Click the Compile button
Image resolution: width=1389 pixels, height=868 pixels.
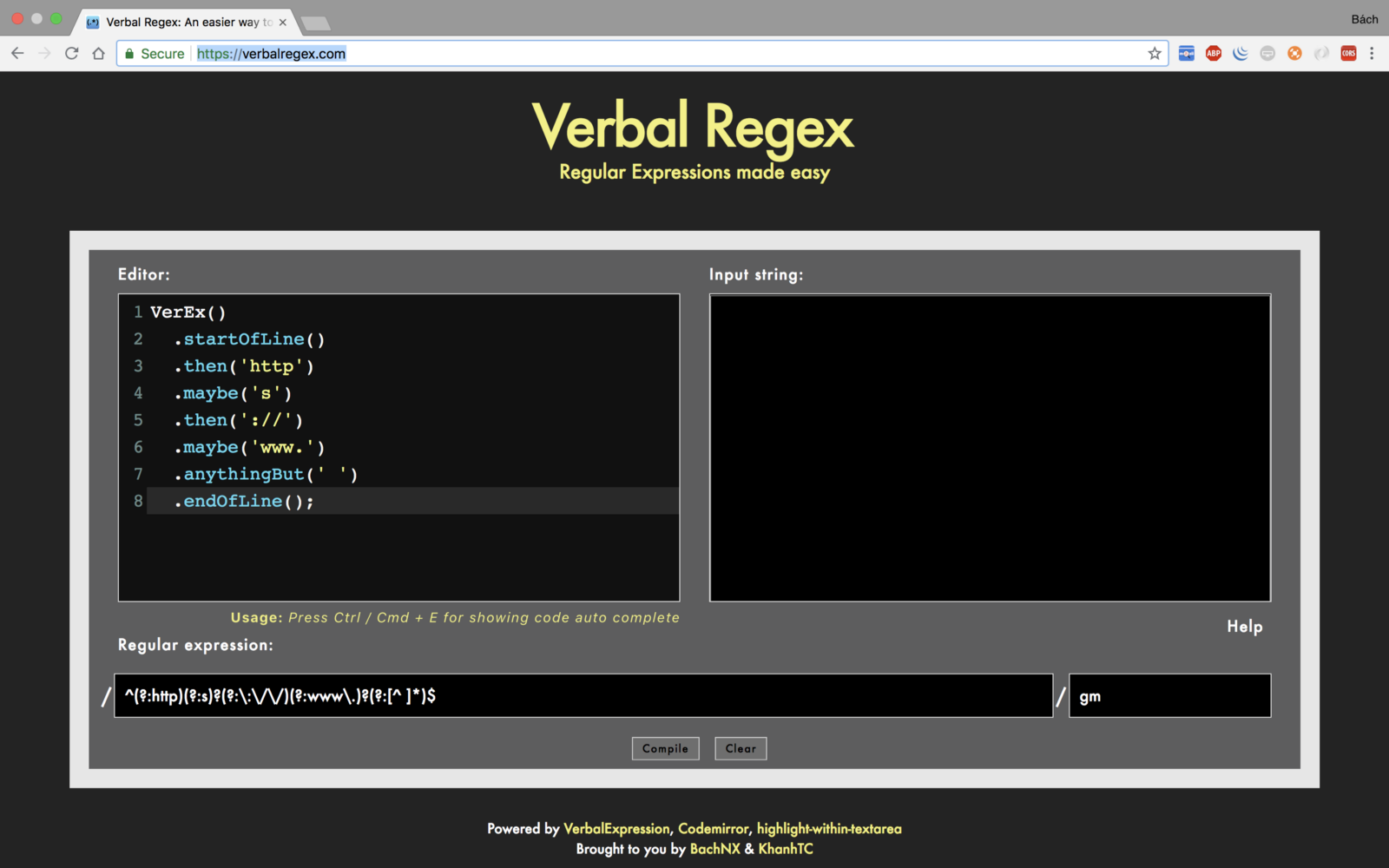[x=665, y=748]
